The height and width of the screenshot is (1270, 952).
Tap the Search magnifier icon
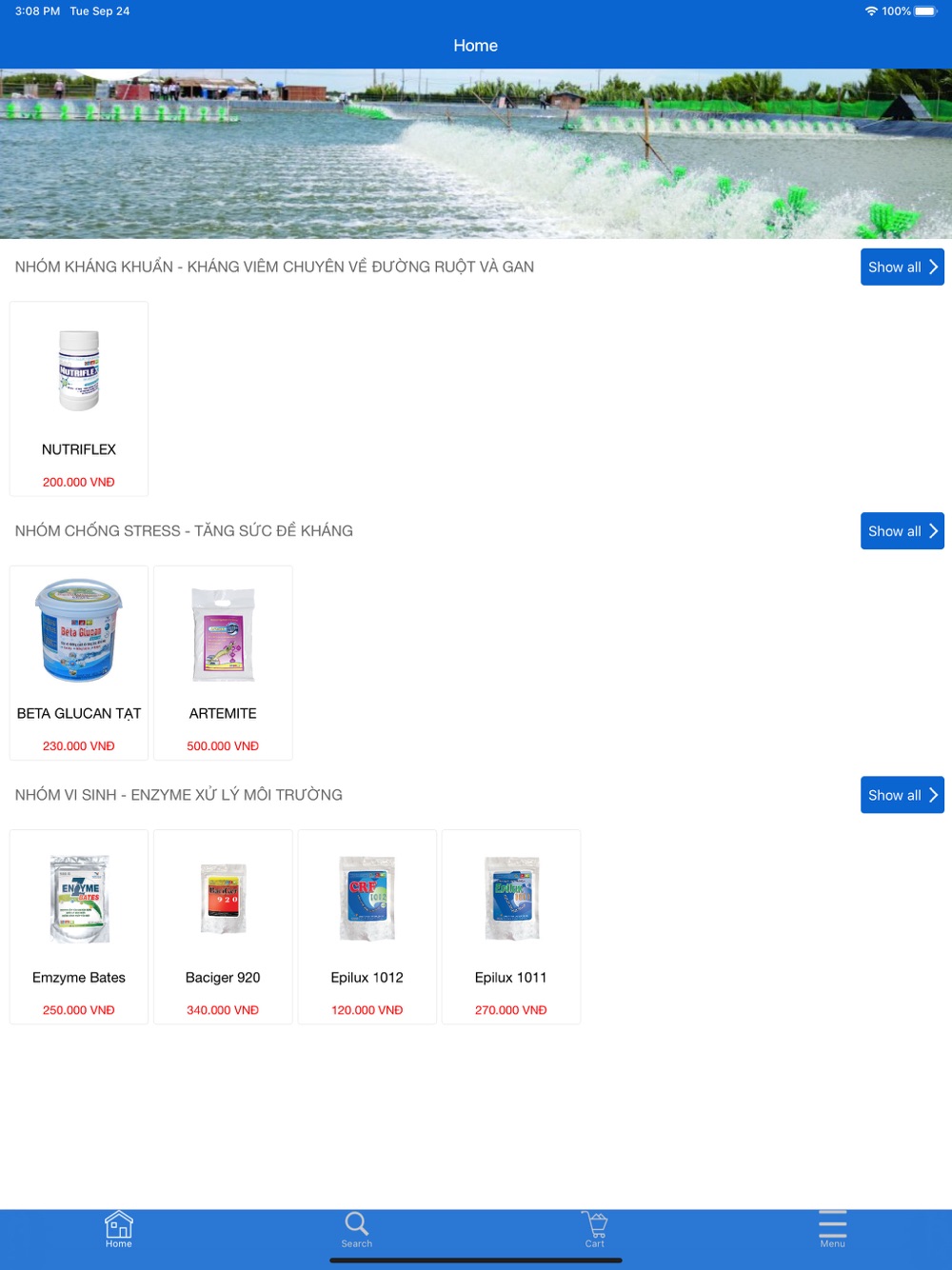[x=356, y=1223]
